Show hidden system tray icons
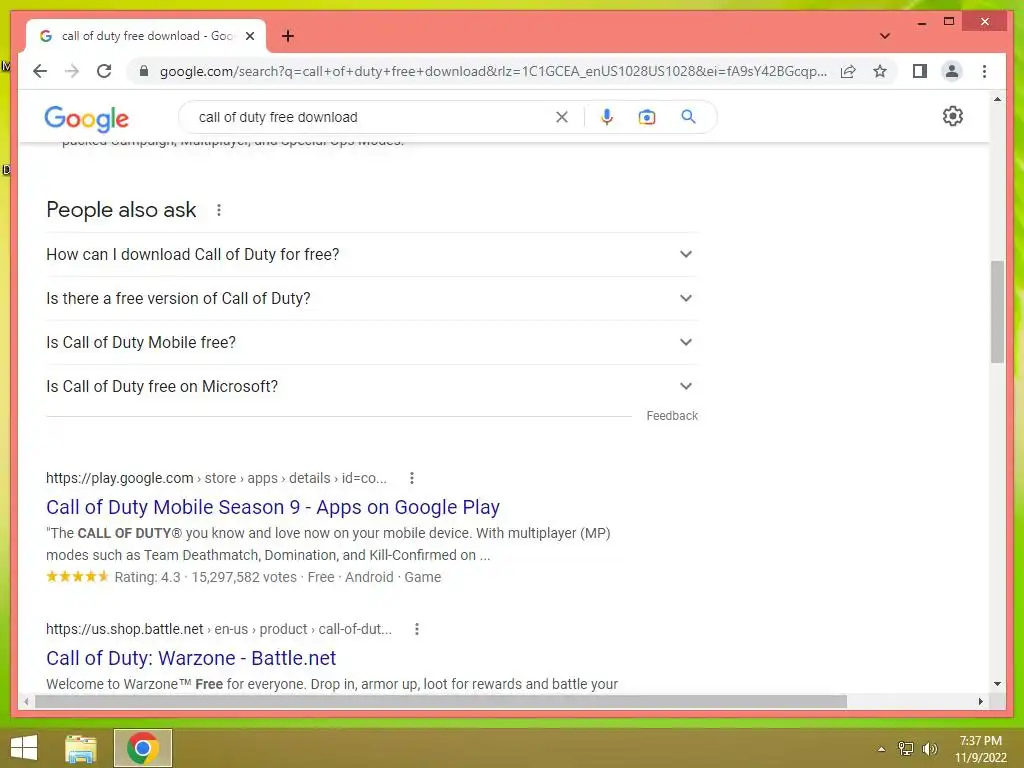The height and width of the screenshot is (768, 1024). [x=881, y=749]
